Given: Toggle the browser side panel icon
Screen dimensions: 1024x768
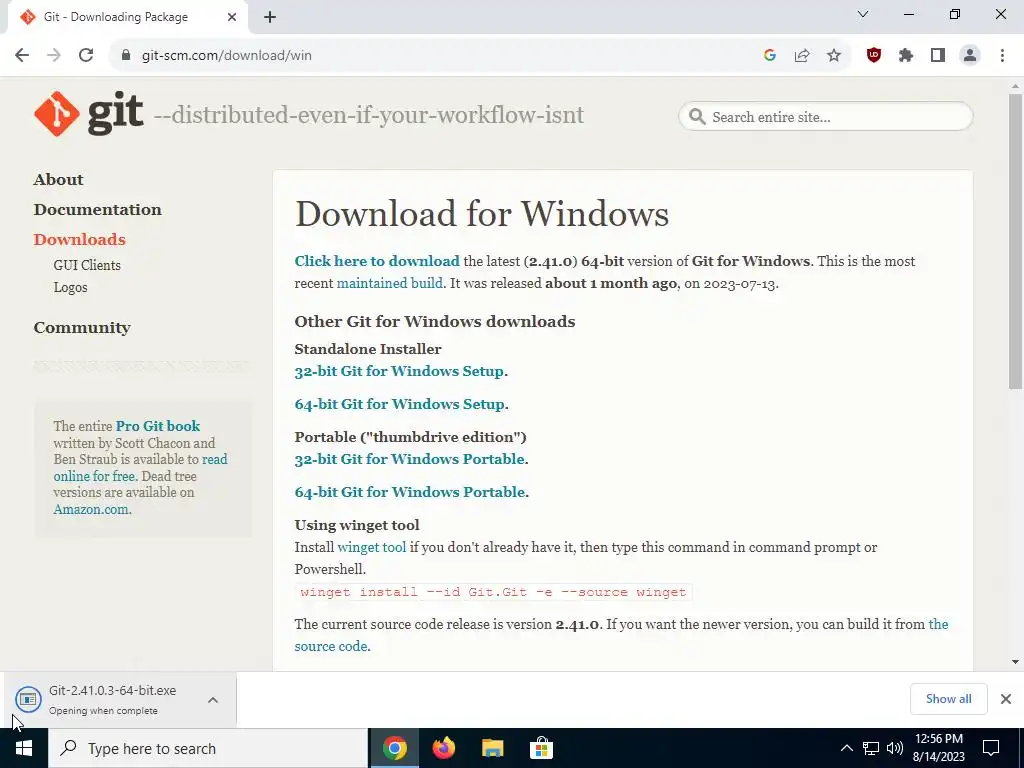Looking at the screenshot, I should click(x=938, y=56).
